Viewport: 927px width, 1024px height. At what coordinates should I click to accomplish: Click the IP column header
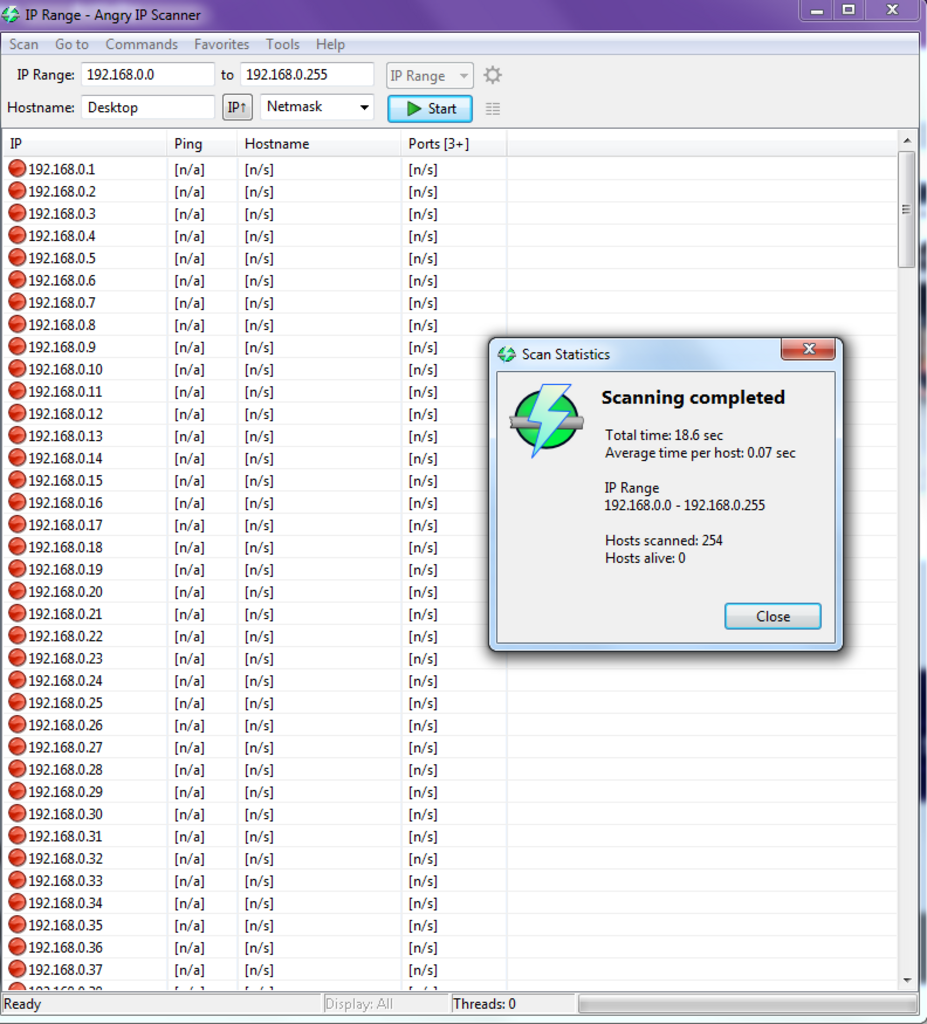tap(85, 144)
